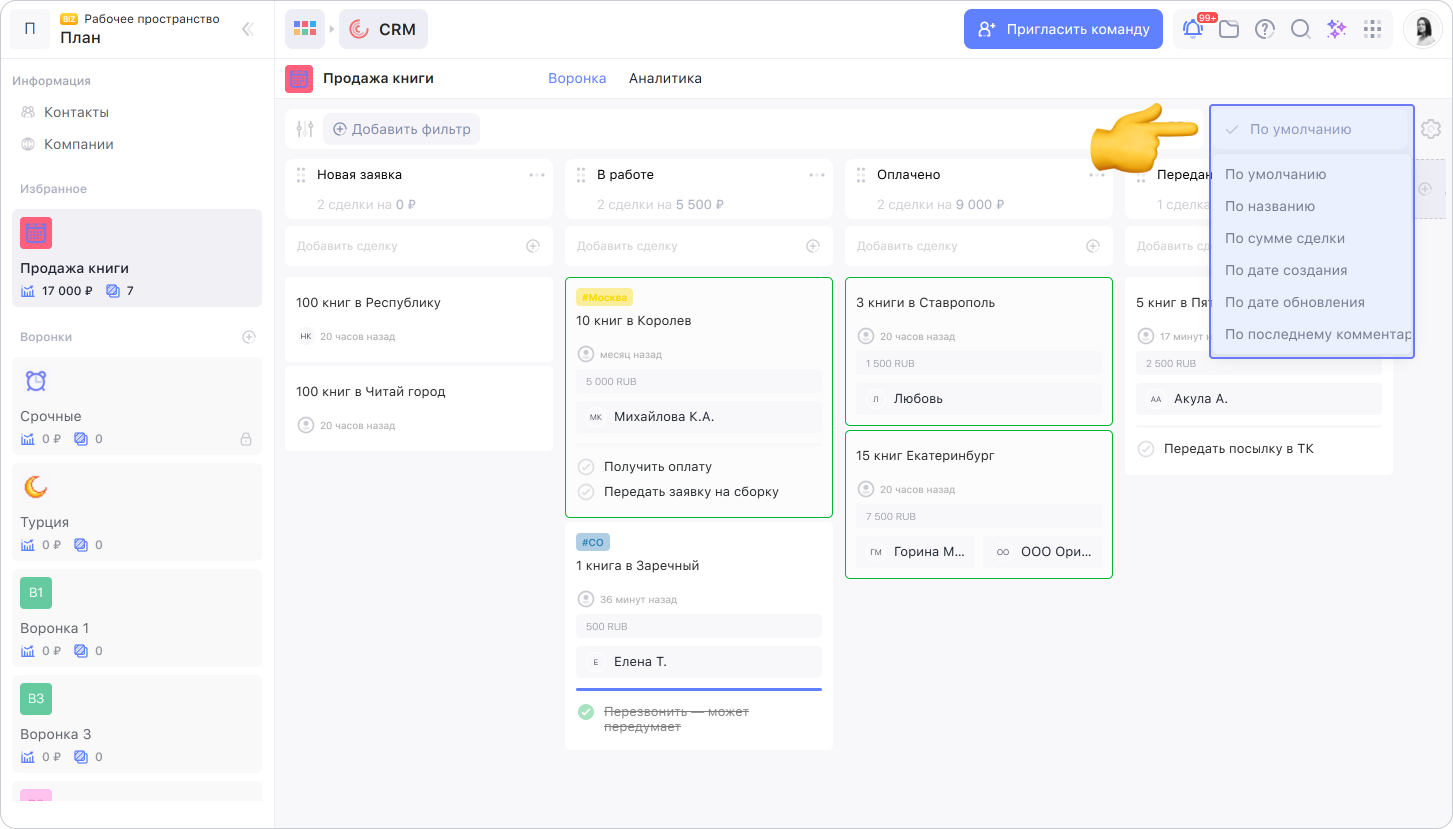Open the apps grid icon beside CRM
The image size is (1453, 829).
tap(305, 29)
